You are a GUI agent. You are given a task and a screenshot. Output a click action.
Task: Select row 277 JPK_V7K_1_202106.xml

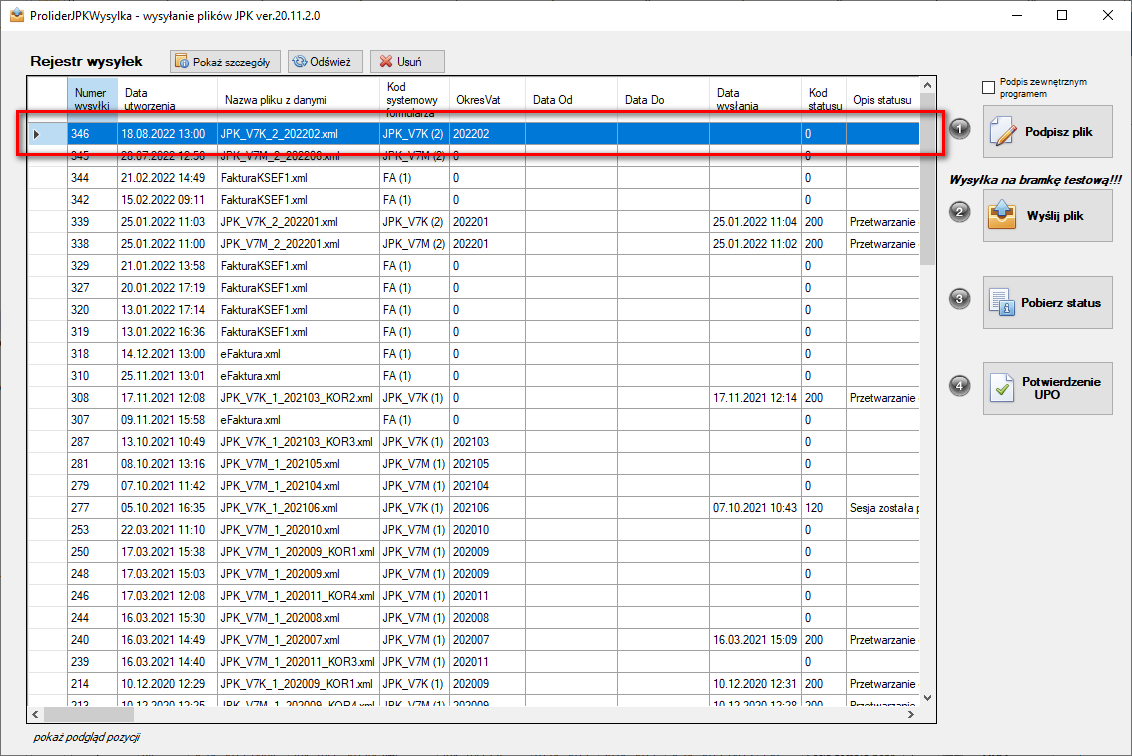coord(492,508)
